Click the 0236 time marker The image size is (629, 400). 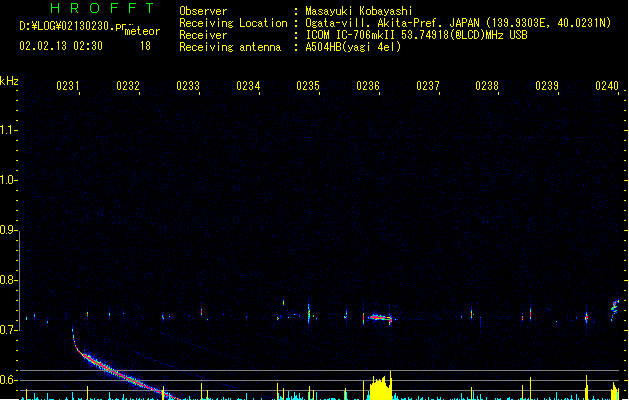click(368, 86)
